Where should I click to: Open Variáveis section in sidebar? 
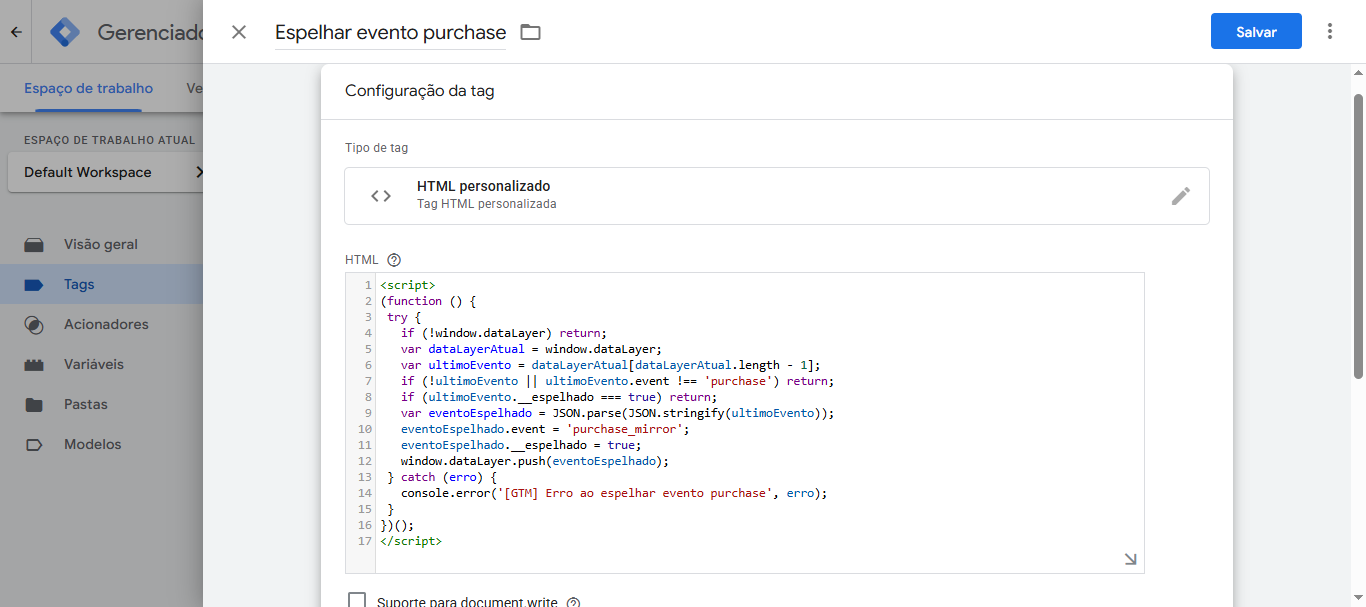(94, 364)
